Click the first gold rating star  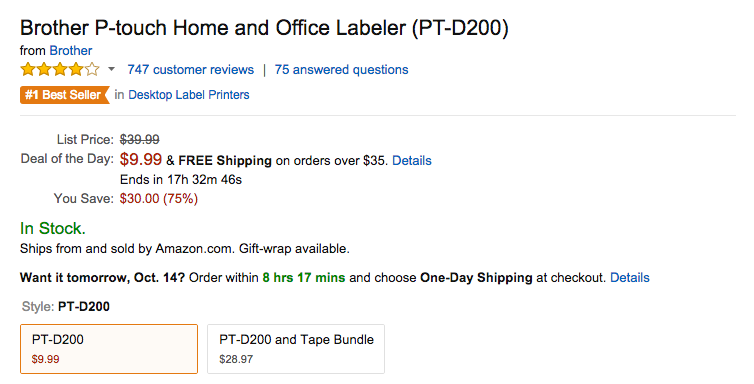(28, 70)
